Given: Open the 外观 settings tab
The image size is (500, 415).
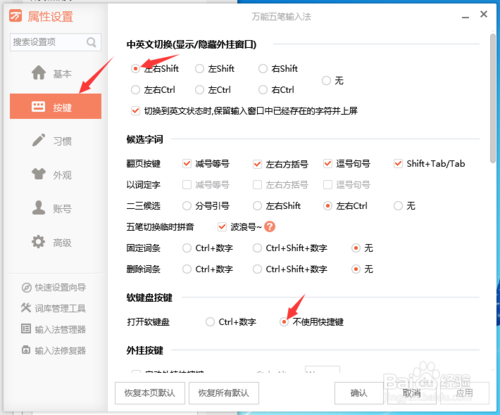Looking at the screenshot, I should (x=56, y=174).
